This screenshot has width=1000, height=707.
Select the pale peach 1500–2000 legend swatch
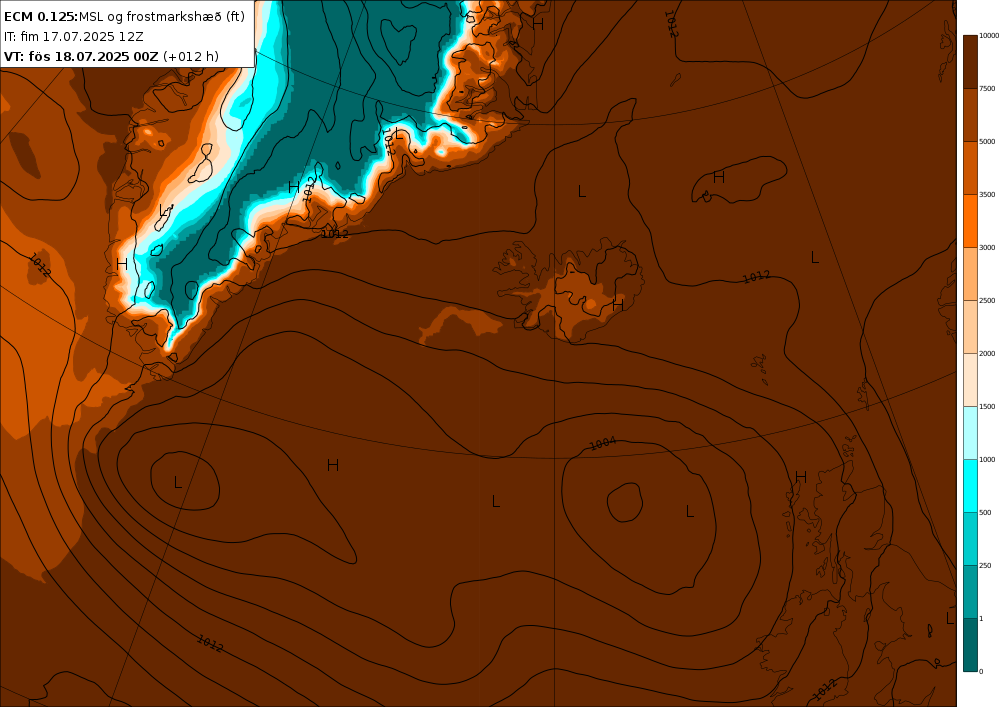pos(970,380)
